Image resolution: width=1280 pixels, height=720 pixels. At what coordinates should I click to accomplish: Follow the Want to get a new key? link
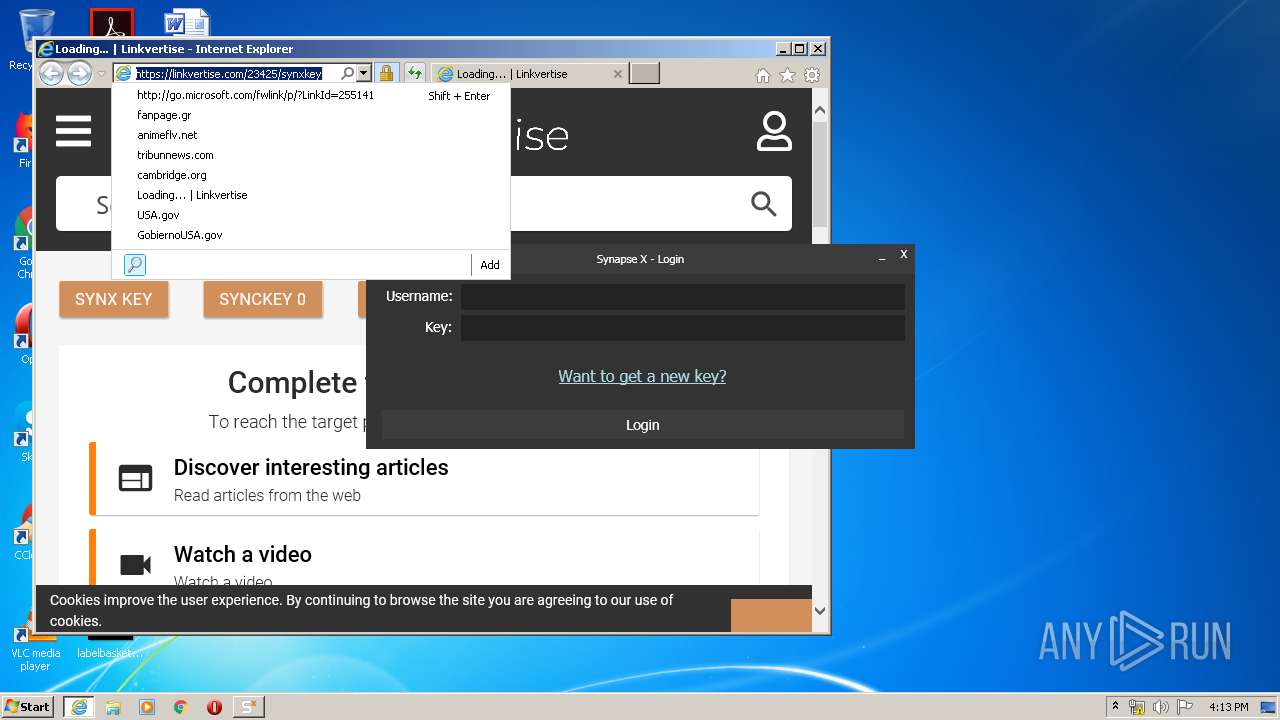click(x=642, y=376)
